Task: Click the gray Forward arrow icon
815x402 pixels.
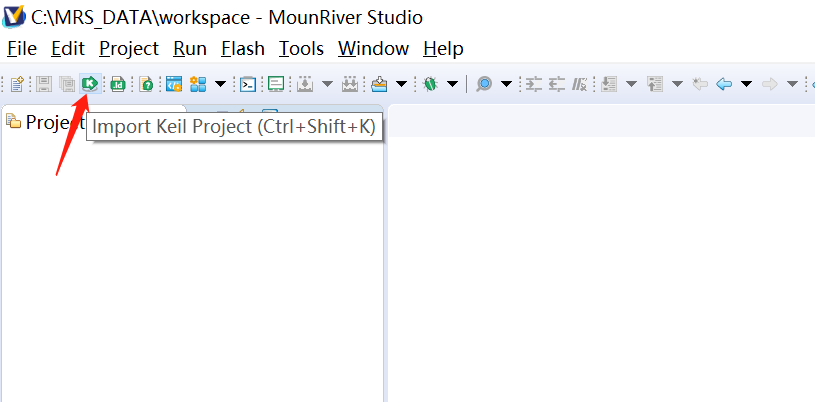Action: click(769, 83)
